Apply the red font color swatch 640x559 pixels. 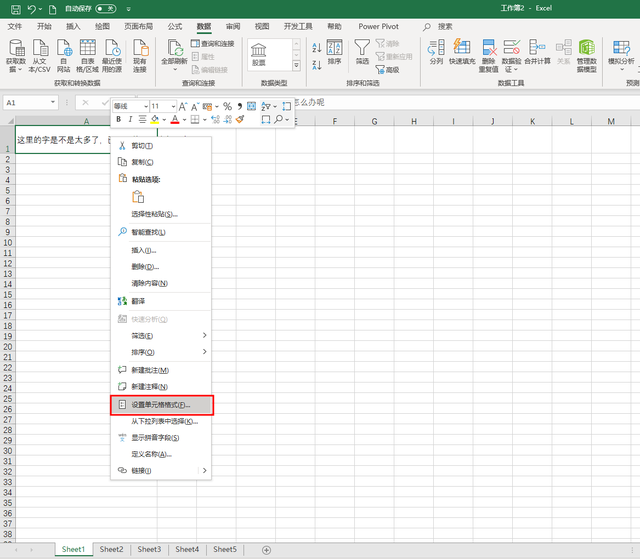pyautogui.click(x=175, y=119)
